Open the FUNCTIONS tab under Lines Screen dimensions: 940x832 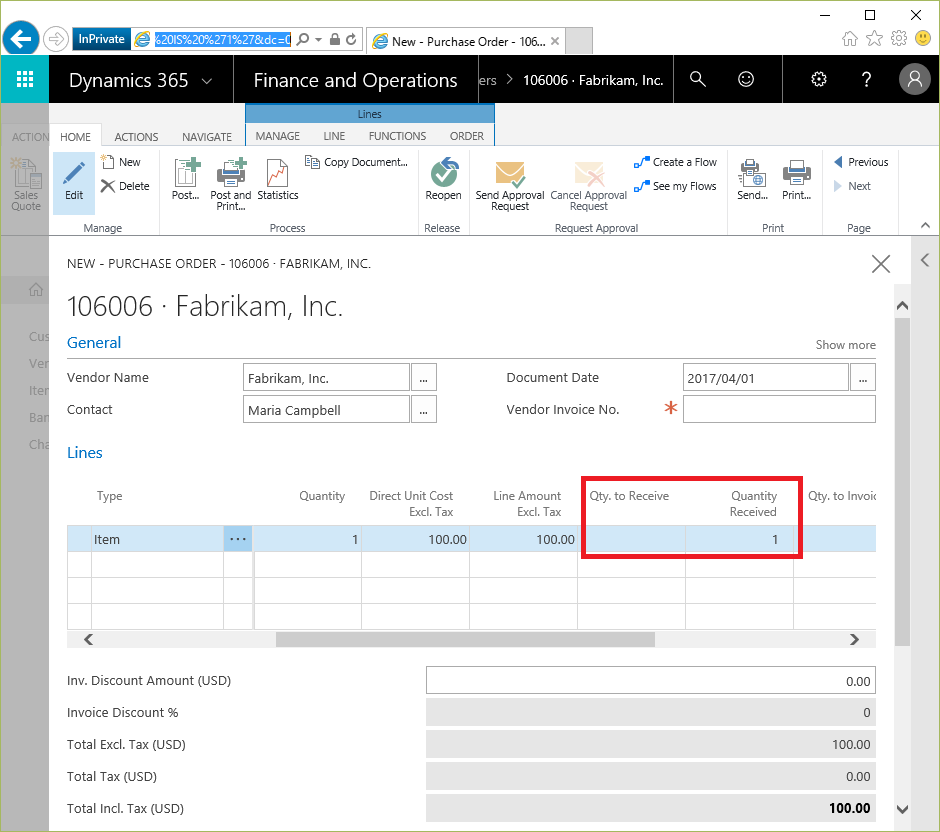[x=397, y=136]
